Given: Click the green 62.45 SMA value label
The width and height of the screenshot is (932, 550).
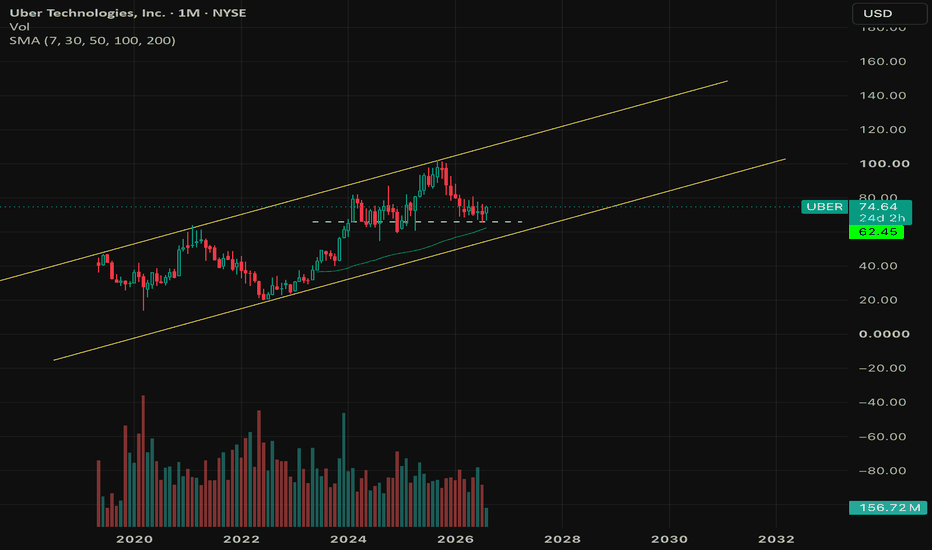Looking at the screenshot, I should 877,232.
